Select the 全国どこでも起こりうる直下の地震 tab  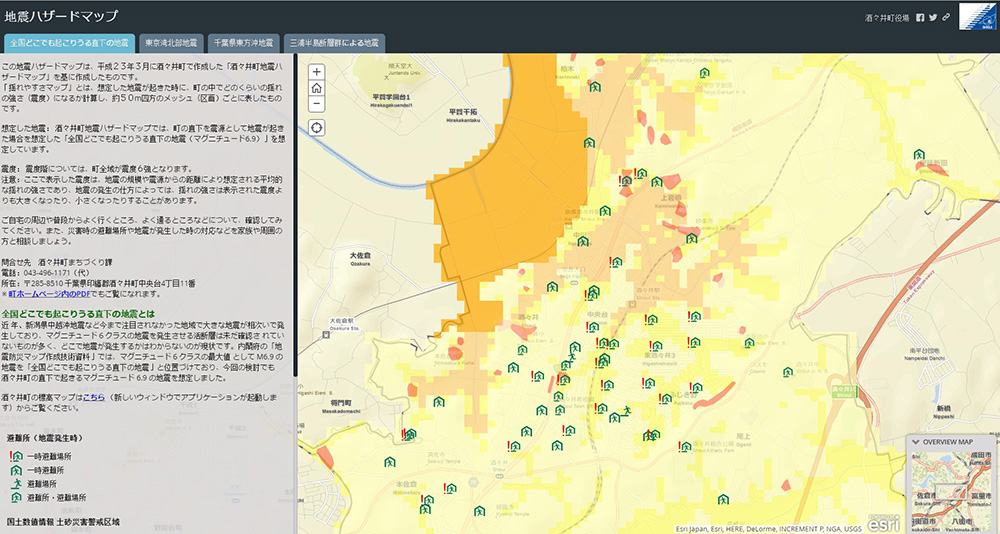pos(69,44)
